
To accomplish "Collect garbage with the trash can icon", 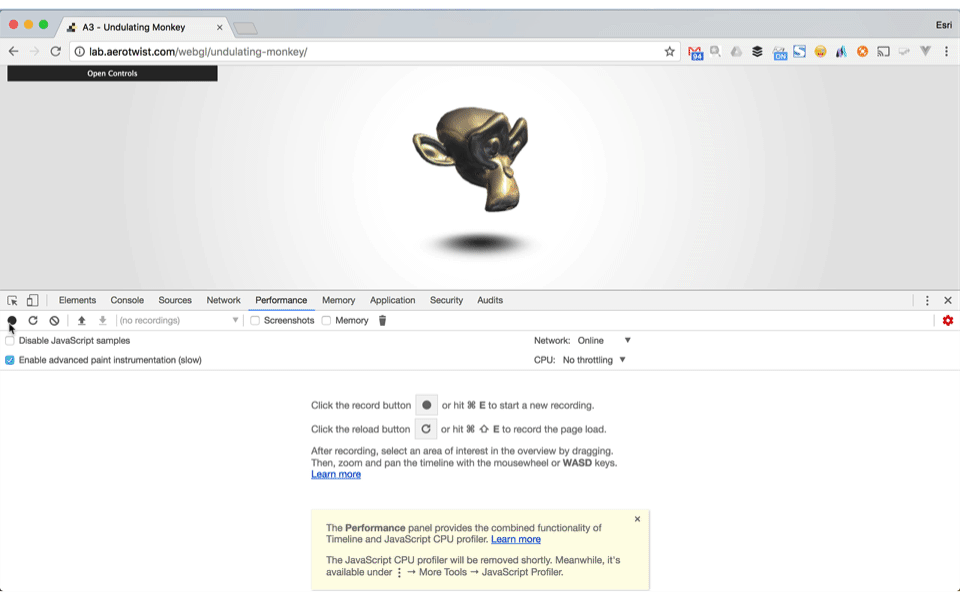I will click(x=383, y=320).
